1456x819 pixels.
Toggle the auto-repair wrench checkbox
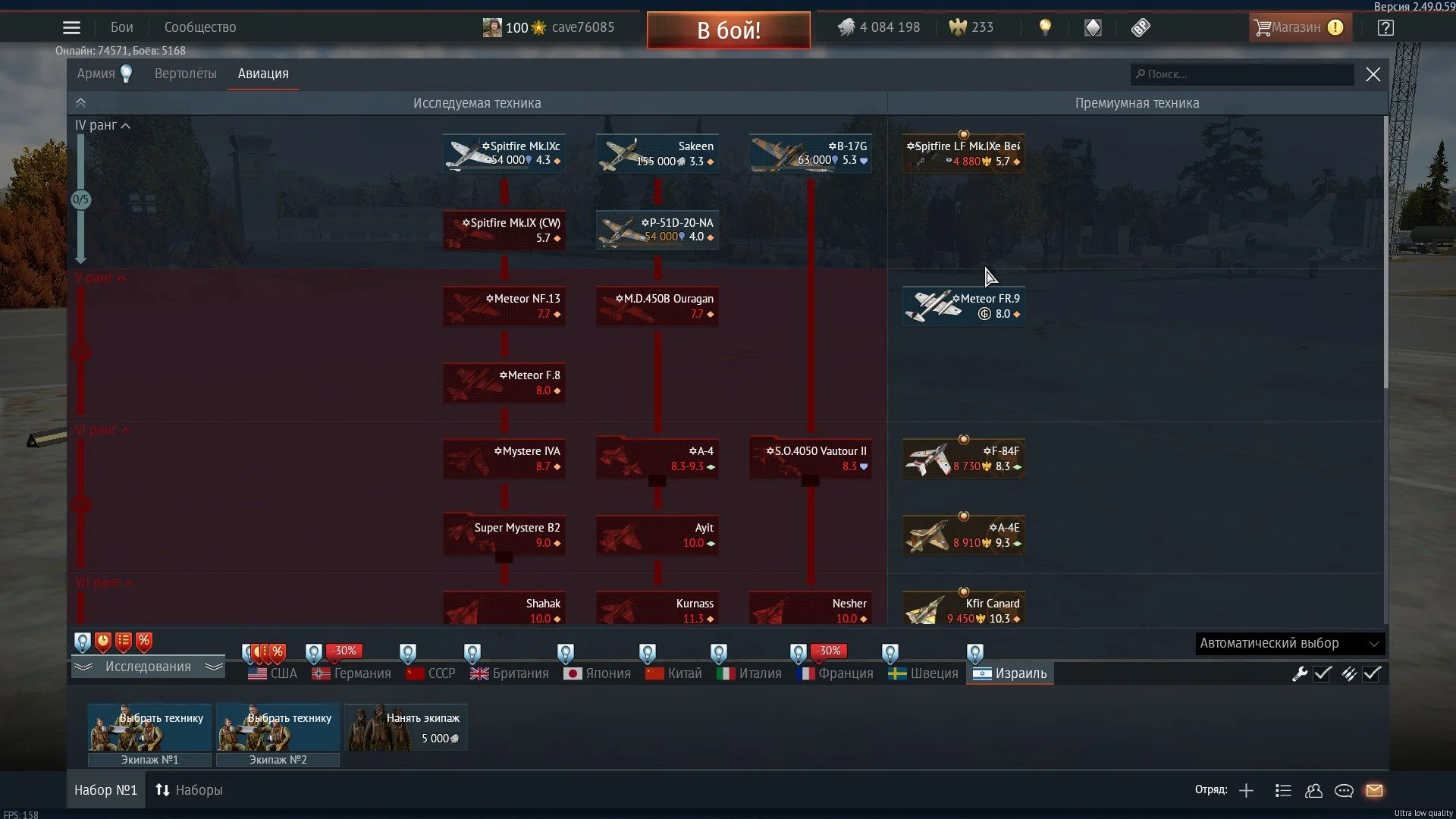pos(1323,673)
